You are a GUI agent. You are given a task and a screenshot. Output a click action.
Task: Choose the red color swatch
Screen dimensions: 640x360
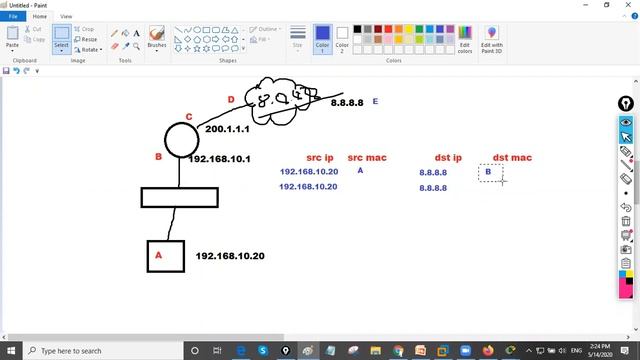388,29
